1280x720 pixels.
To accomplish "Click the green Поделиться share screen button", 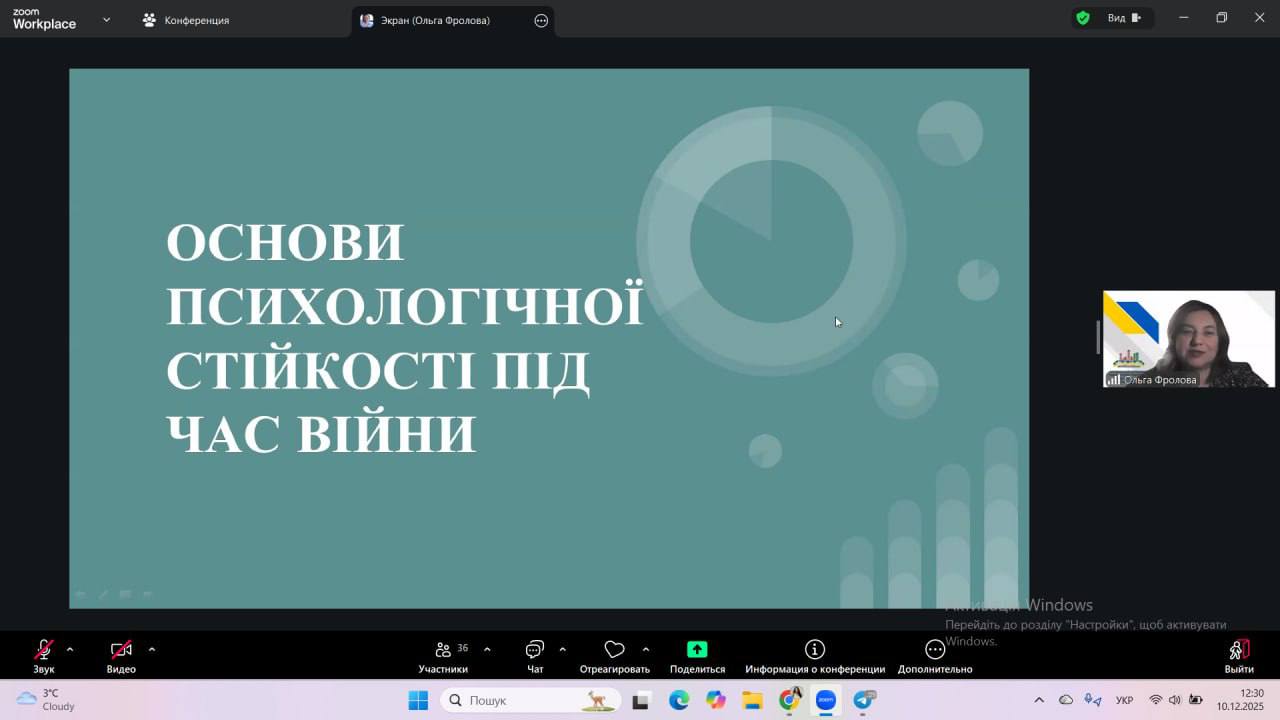I will (697, 650).
